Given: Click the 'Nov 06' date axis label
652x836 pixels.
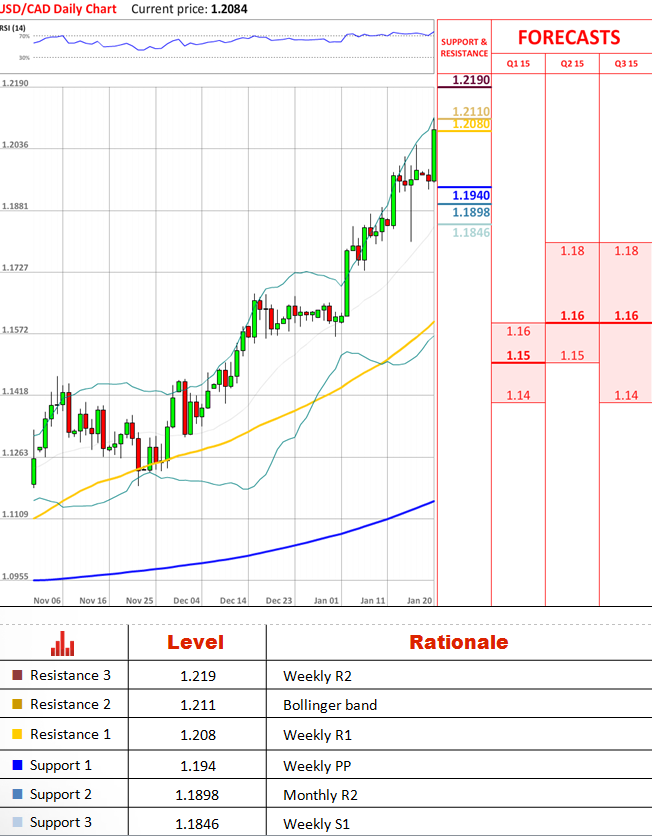Looking at the screenshot, I should click(x=47, y=600).
